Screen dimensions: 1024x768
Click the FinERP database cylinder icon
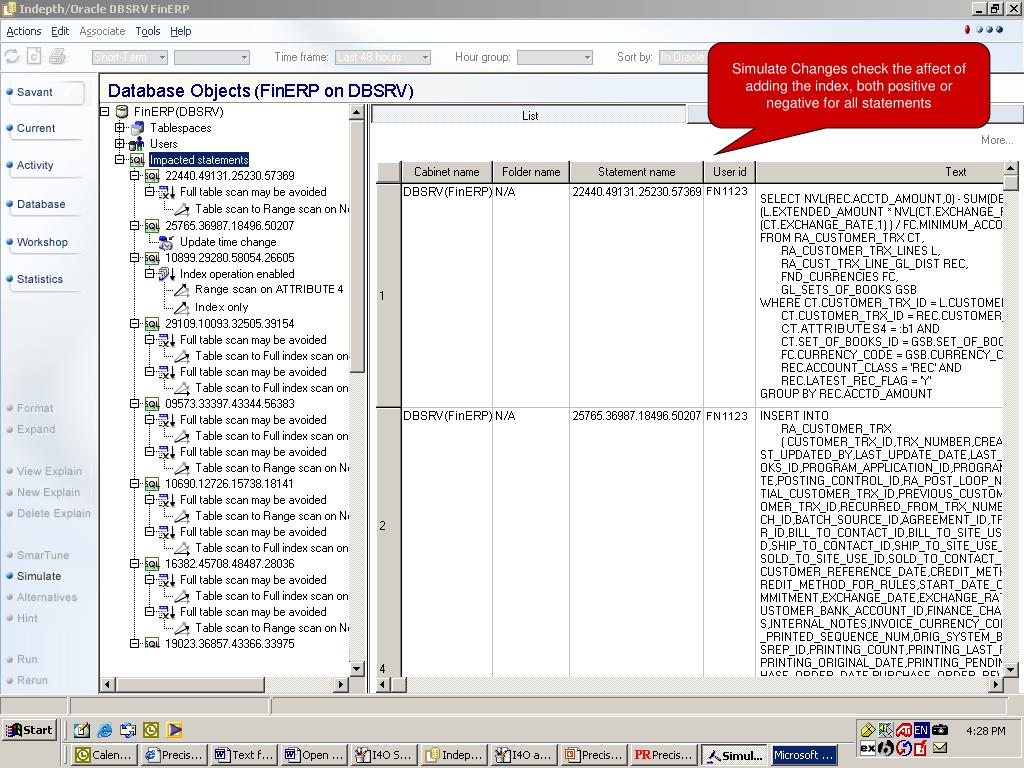[x=121, y=112]
